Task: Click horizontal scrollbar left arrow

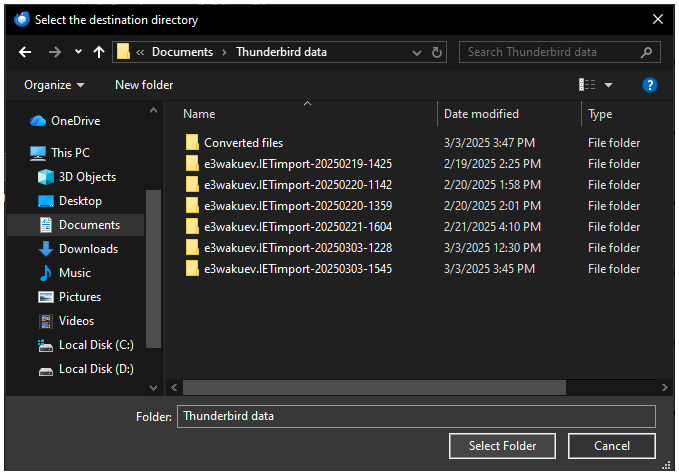Action: (174, 387)
